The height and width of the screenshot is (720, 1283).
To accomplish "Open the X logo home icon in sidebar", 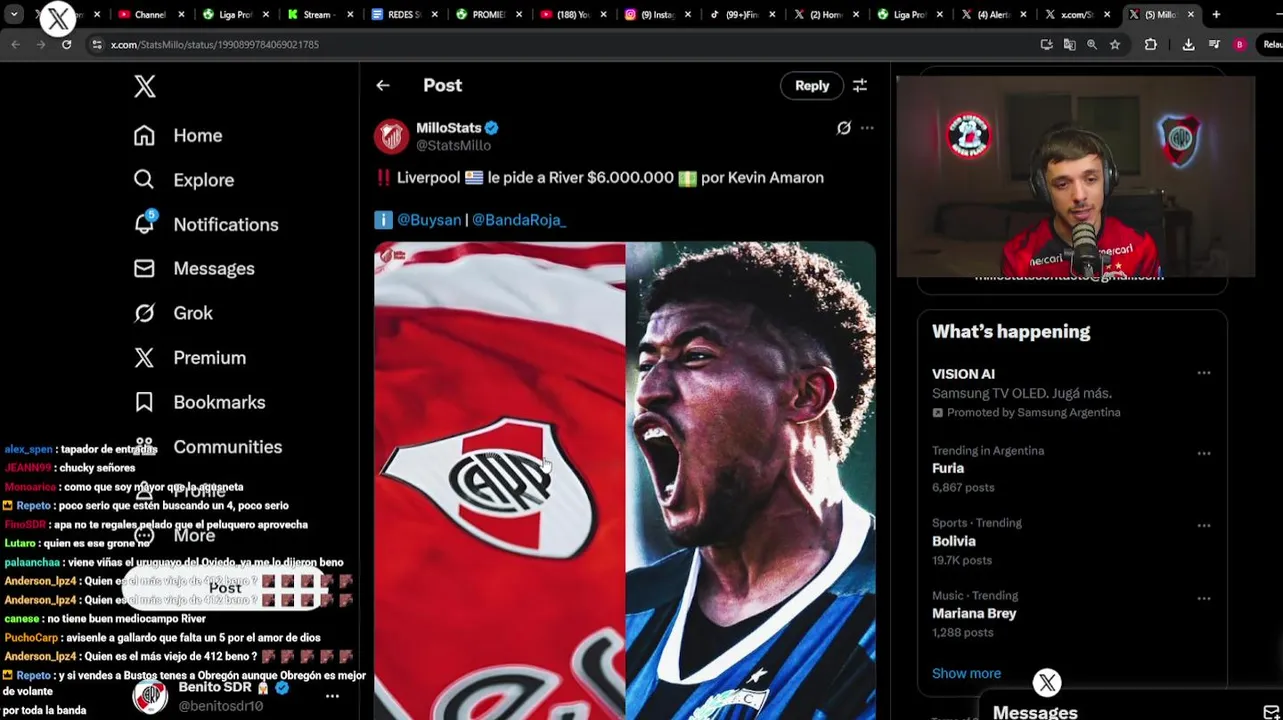I will (x=145, y=87).
